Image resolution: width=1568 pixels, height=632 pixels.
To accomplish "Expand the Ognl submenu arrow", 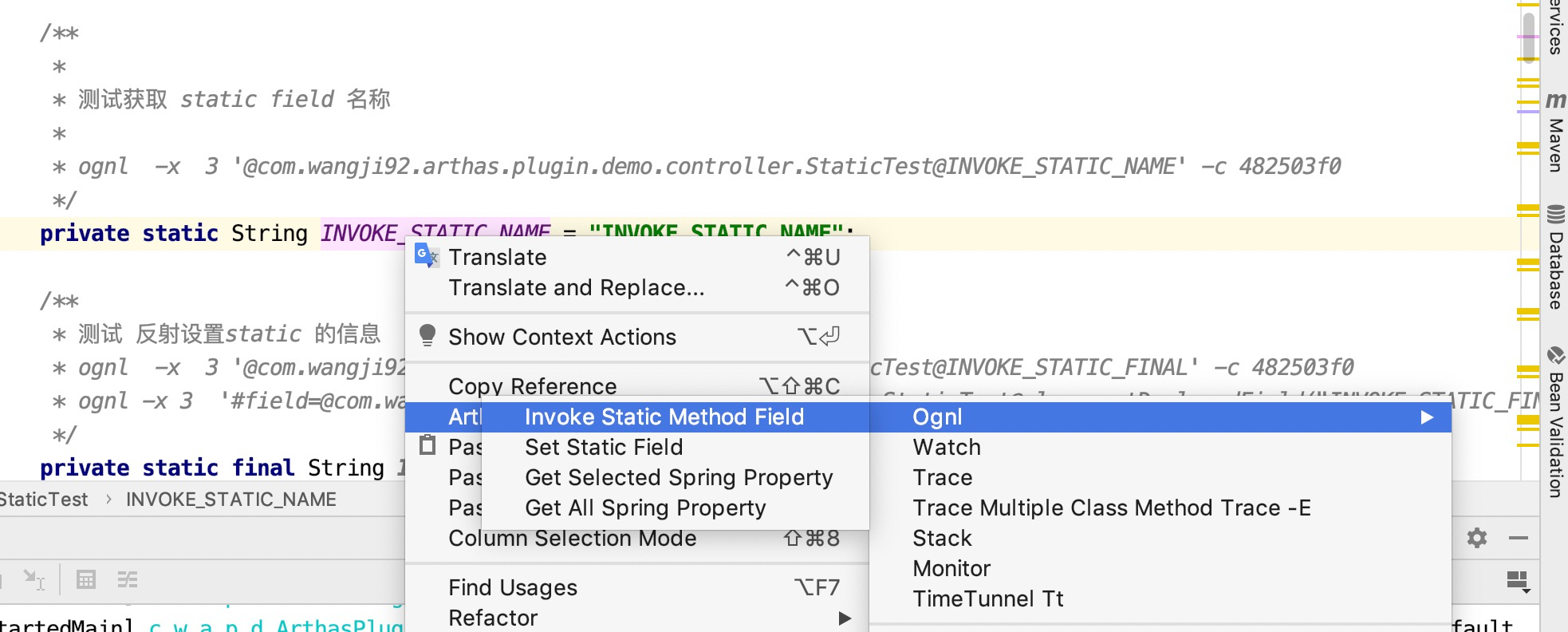I will tap(1427, 417).
